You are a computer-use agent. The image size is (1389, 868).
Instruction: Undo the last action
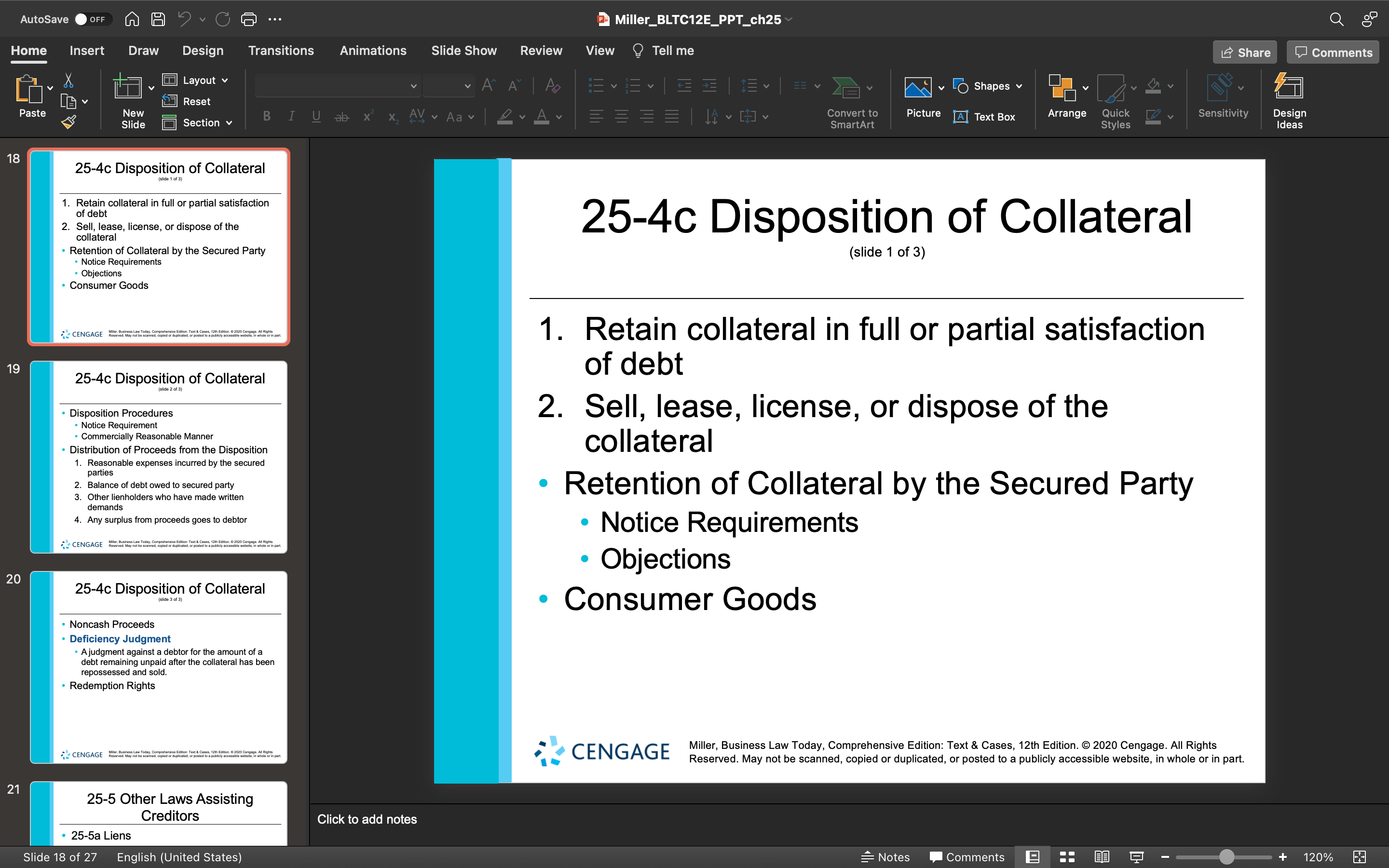[x=184, y=19]
